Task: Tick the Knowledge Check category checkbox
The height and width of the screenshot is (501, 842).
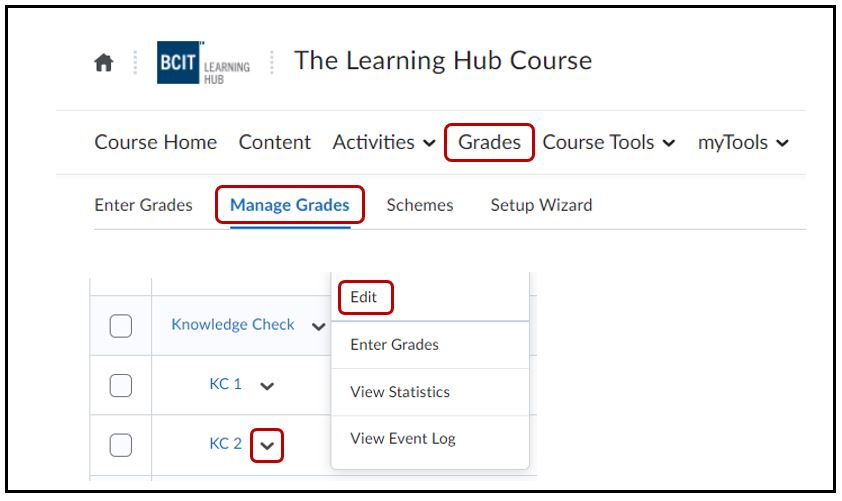Action: coord(121,325)
